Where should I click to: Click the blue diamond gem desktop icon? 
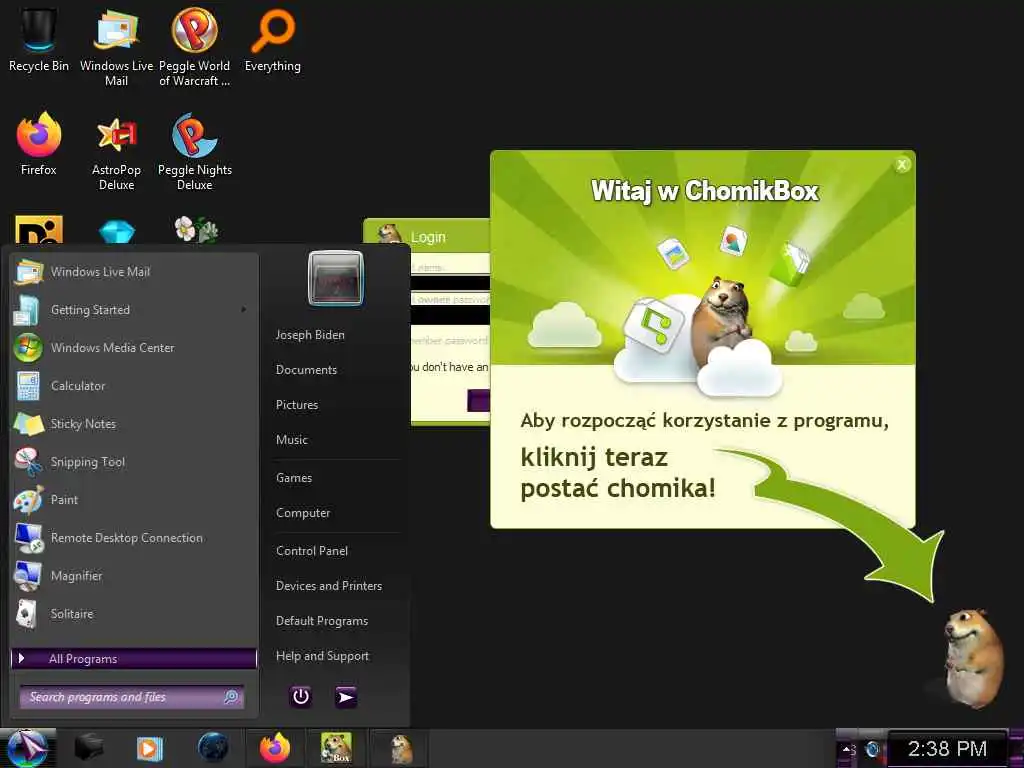coord(117,232)
